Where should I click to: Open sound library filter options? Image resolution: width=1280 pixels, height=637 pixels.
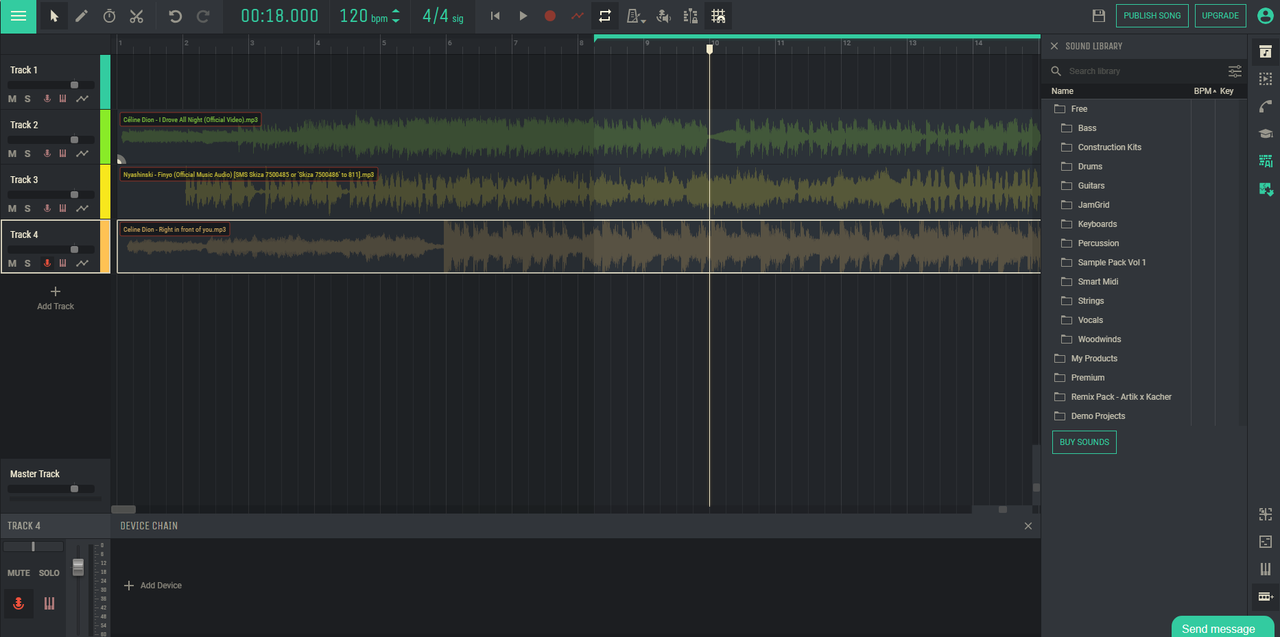coord(1235,71)
